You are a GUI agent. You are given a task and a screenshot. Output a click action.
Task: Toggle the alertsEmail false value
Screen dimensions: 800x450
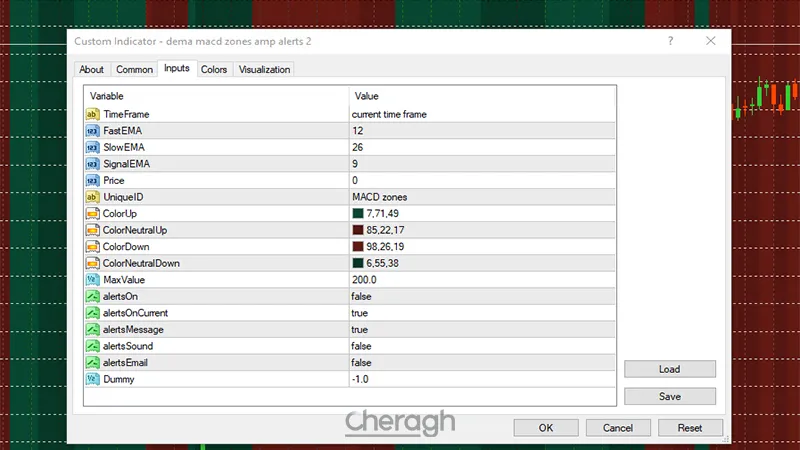click(x=360, y=362)
